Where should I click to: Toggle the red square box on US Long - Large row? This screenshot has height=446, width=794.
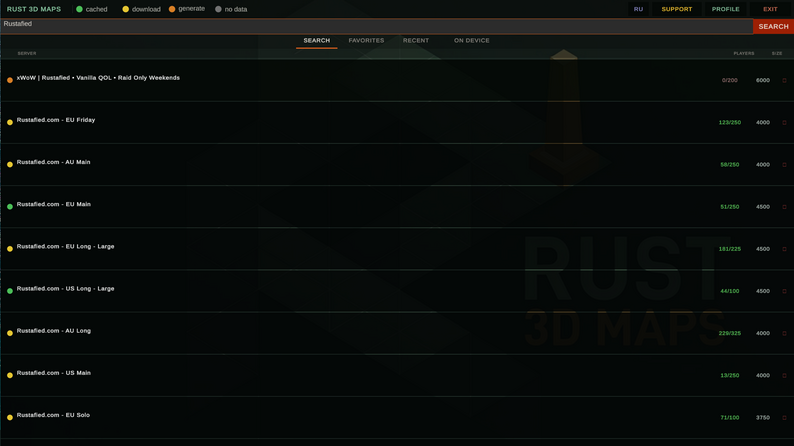[784, 291]
